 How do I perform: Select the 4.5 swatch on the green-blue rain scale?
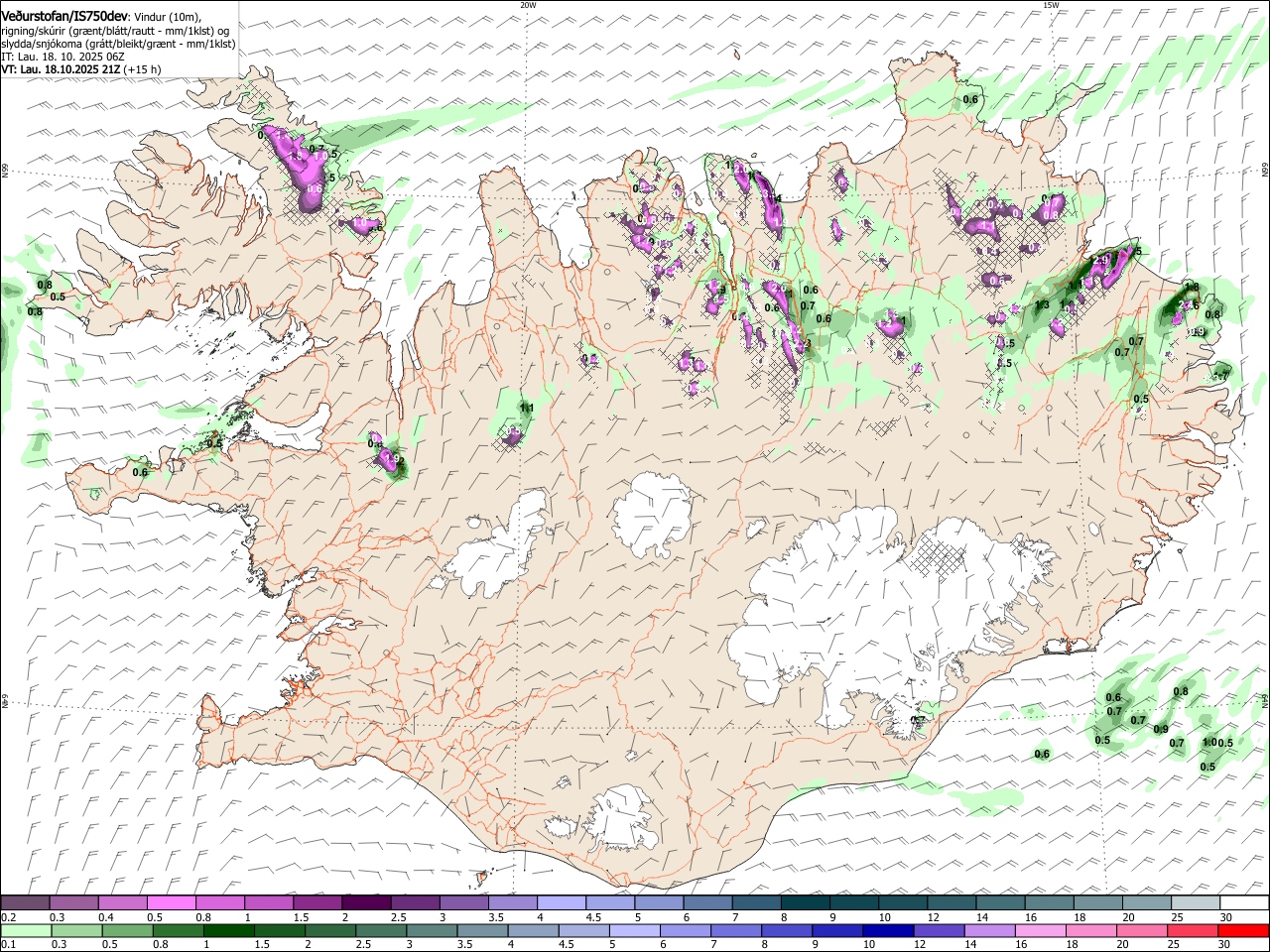(x=584, y=930)
